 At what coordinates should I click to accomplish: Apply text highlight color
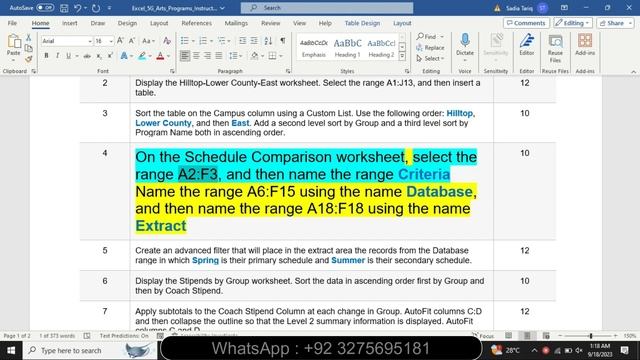pyautogui.click(x=142, y=56)
